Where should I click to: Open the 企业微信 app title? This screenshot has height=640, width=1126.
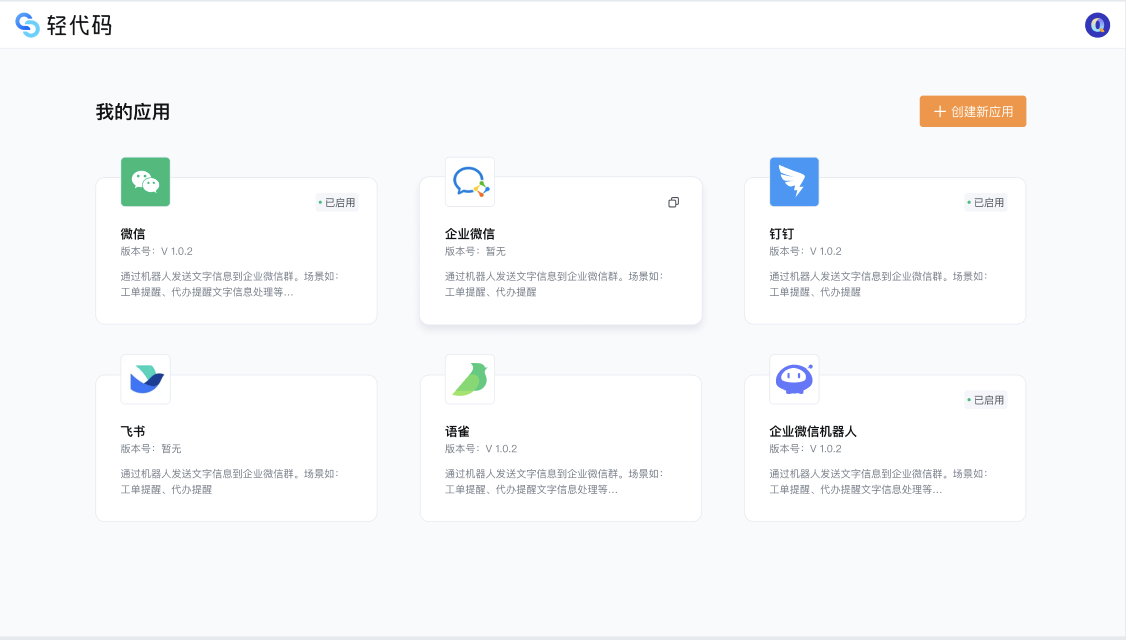click(x=470, y=233)
